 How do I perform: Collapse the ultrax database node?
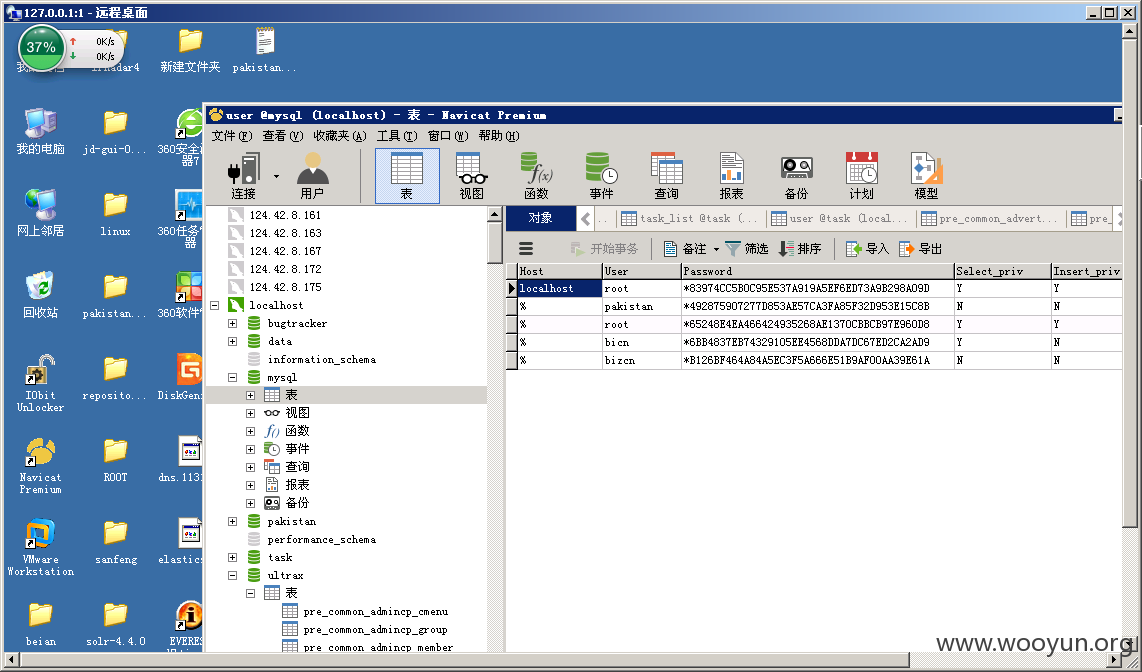click(232, 575)
